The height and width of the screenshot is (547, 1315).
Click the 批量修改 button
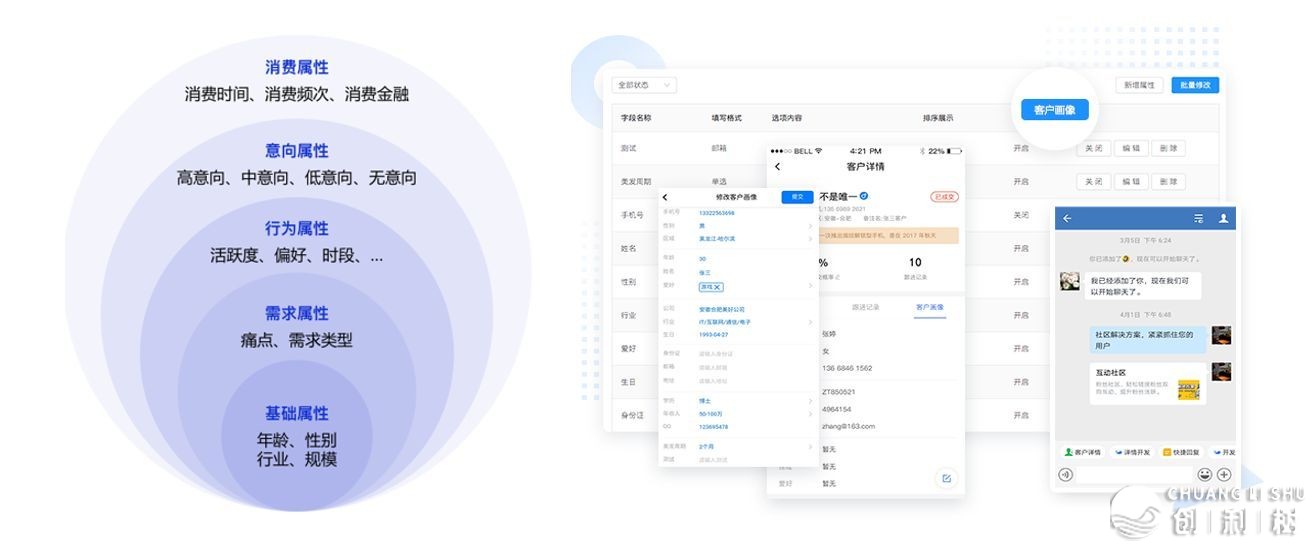click(1195, 85)
